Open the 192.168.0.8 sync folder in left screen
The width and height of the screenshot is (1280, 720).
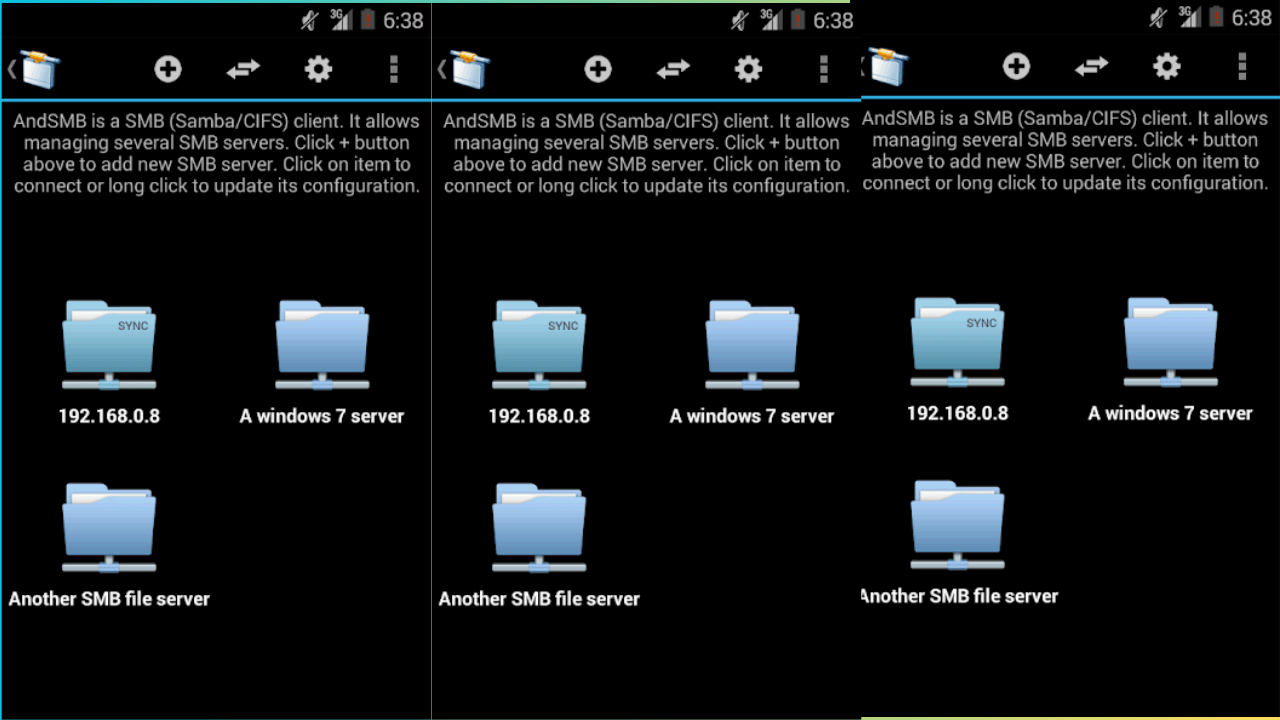click(x=109, y=345)
